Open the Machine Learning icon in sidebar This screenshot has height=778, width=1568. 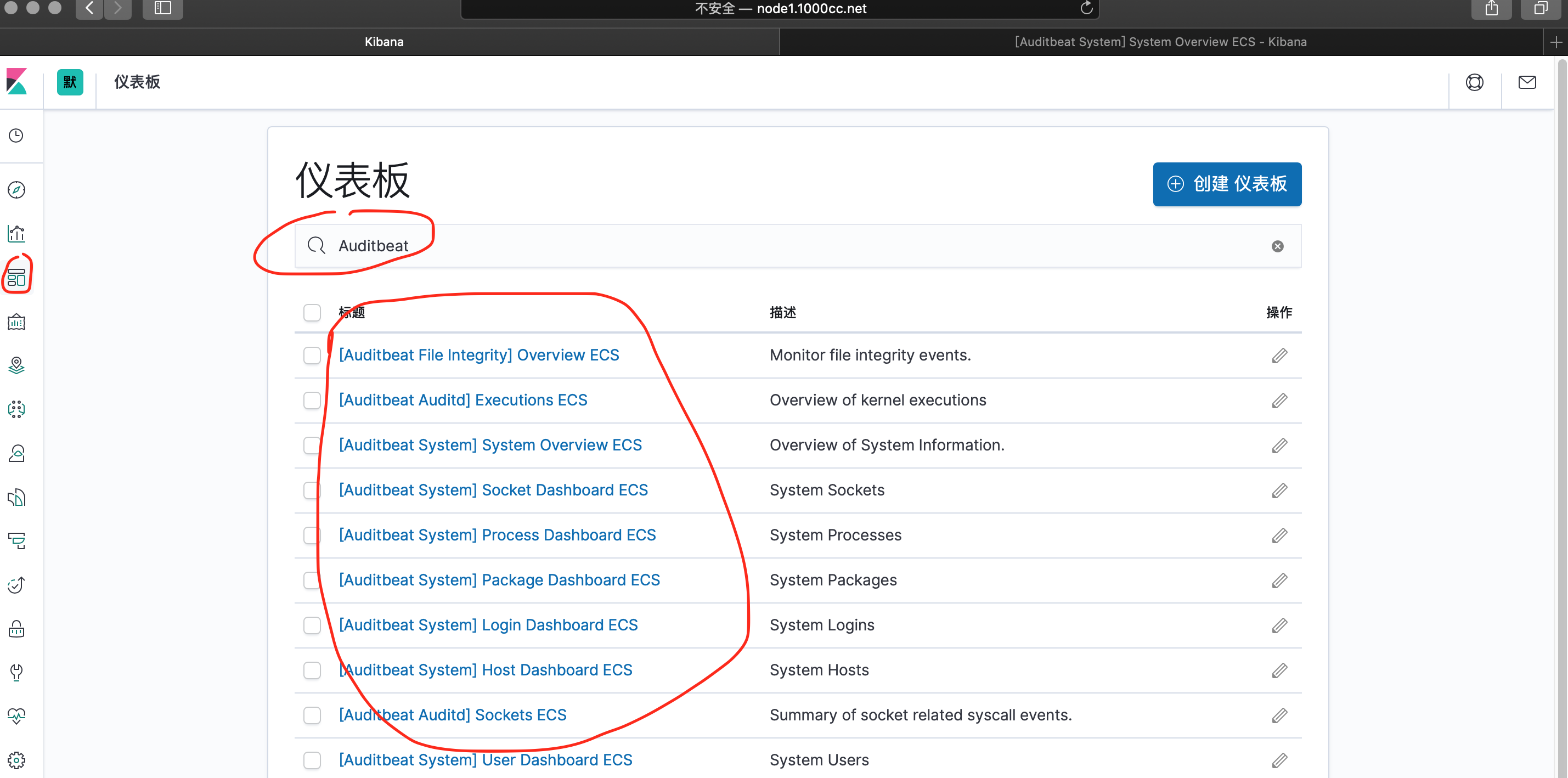(x=16, y=409)
